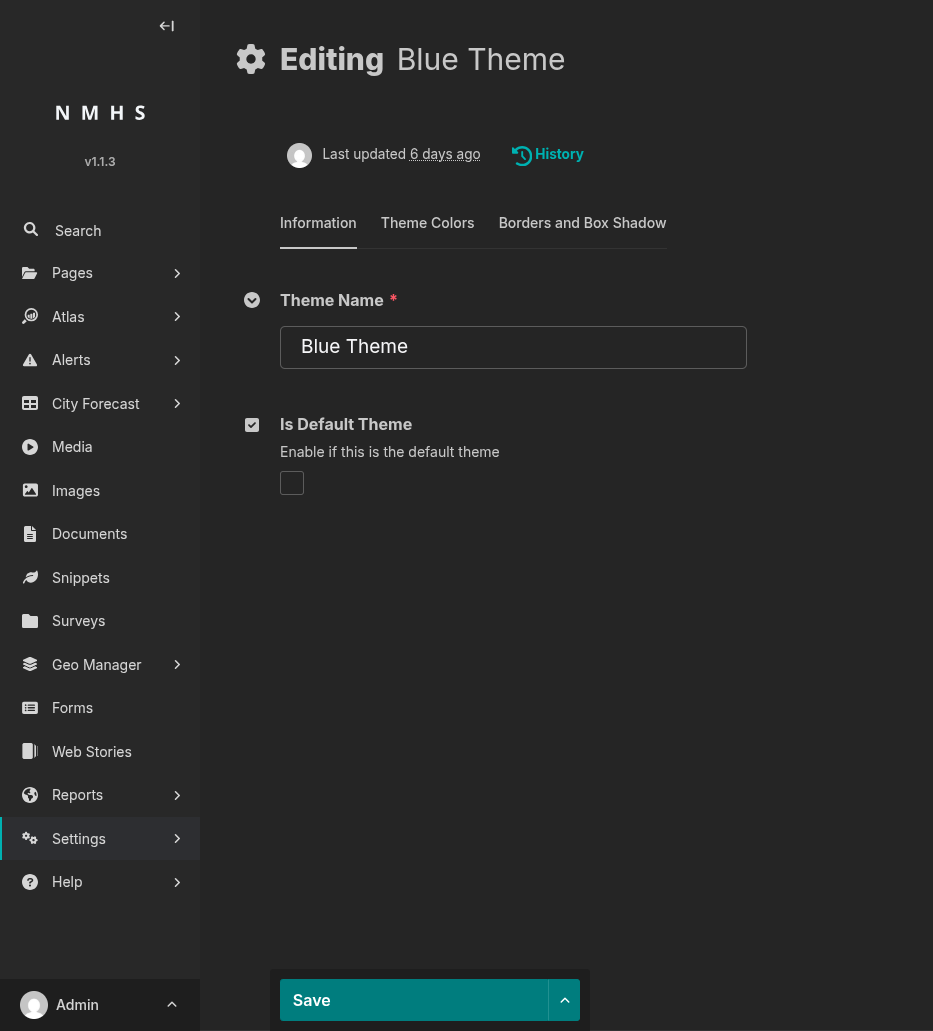Click the Search magnifier icon
The image size is (933, 1031).
(x=30, y=229)
